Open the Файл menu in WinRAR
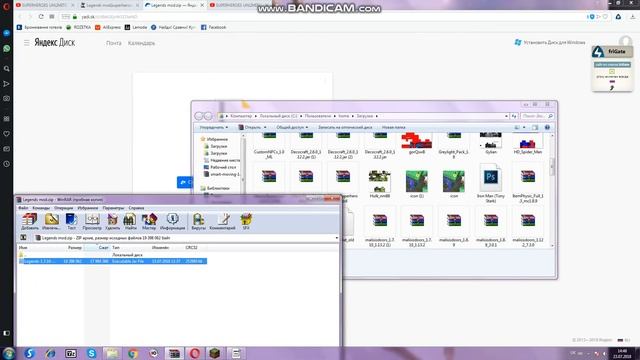The image size is (640, 360). pyautogui.click(x=23, y=208)
